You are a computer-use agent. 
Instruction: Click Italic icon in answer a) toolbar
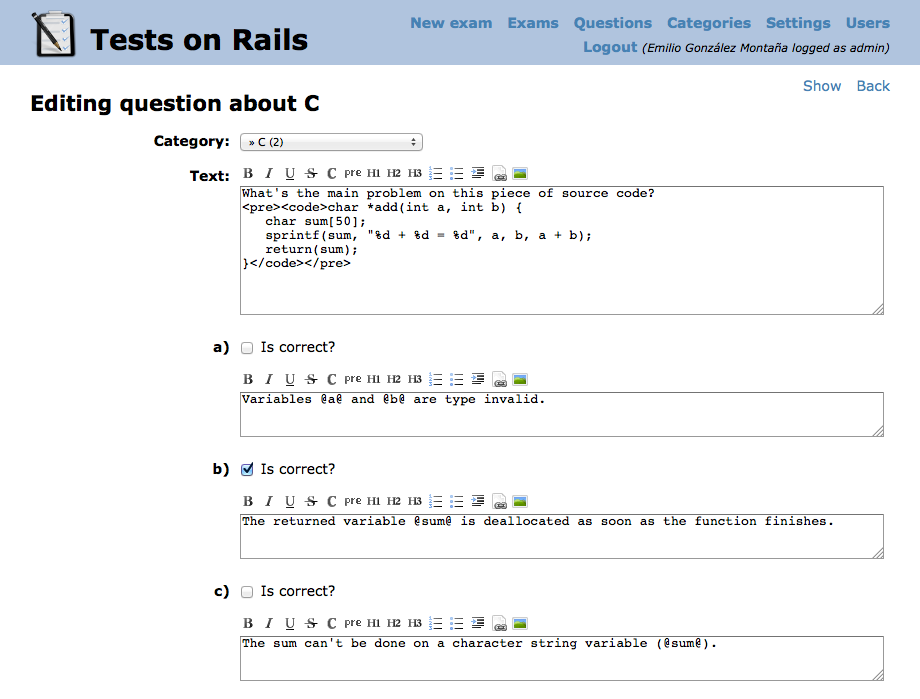269,379
